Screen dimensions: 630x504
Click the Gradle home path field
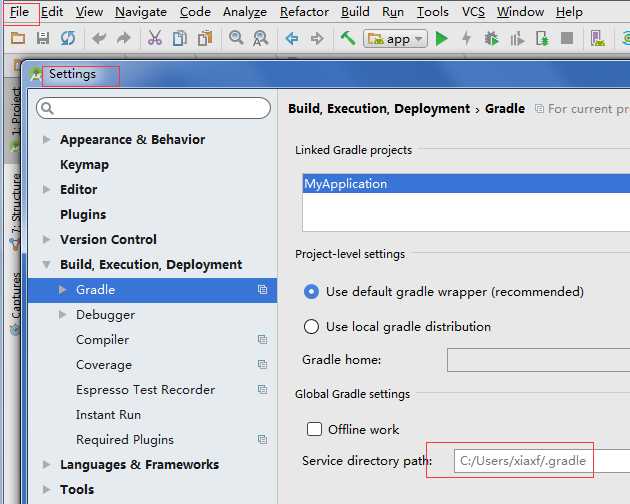538,360
